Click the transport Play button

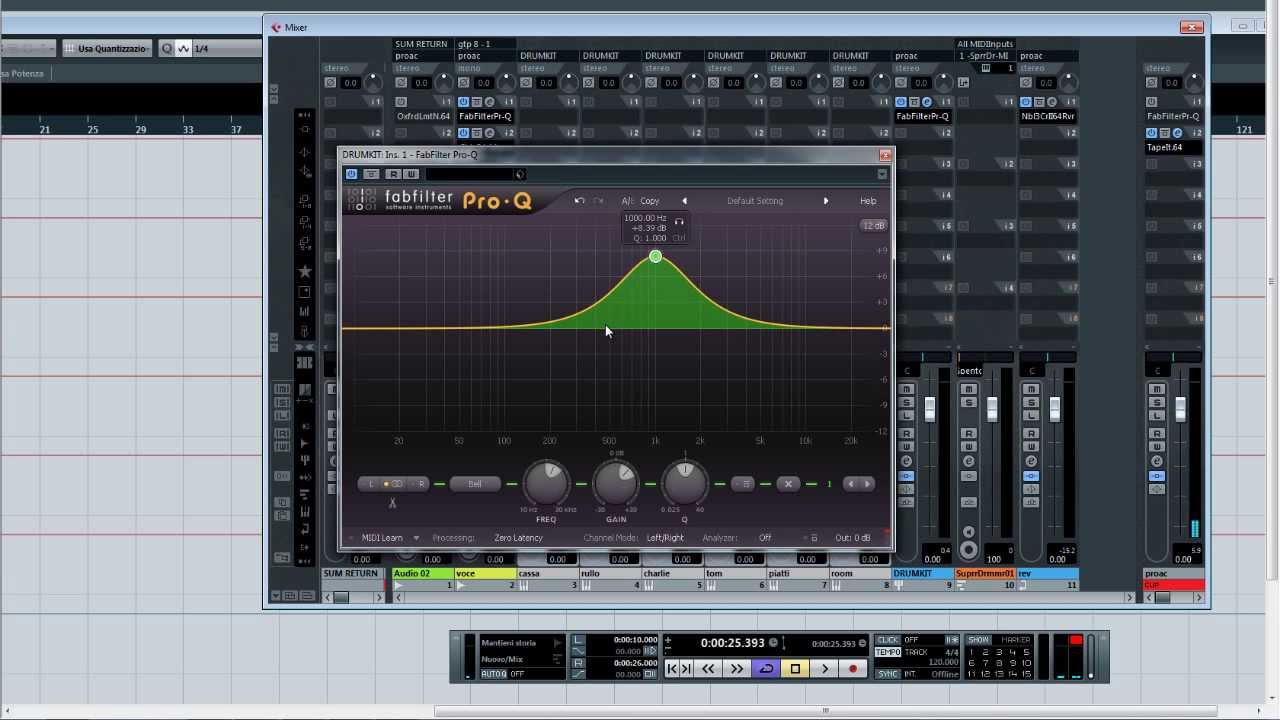pyautogui.click(x=824, y=669)
